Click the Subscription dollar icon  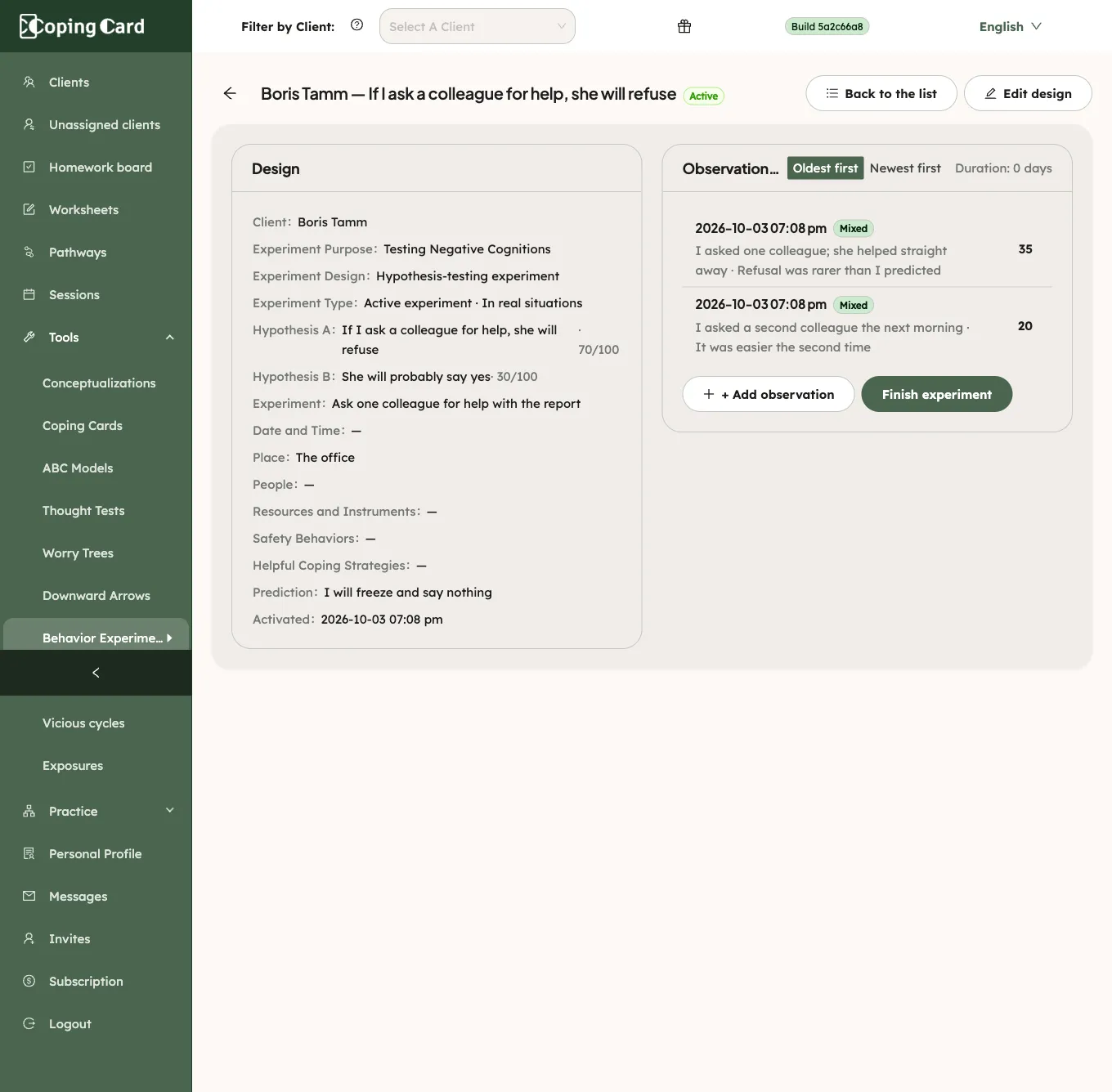[x=29, y=981]
